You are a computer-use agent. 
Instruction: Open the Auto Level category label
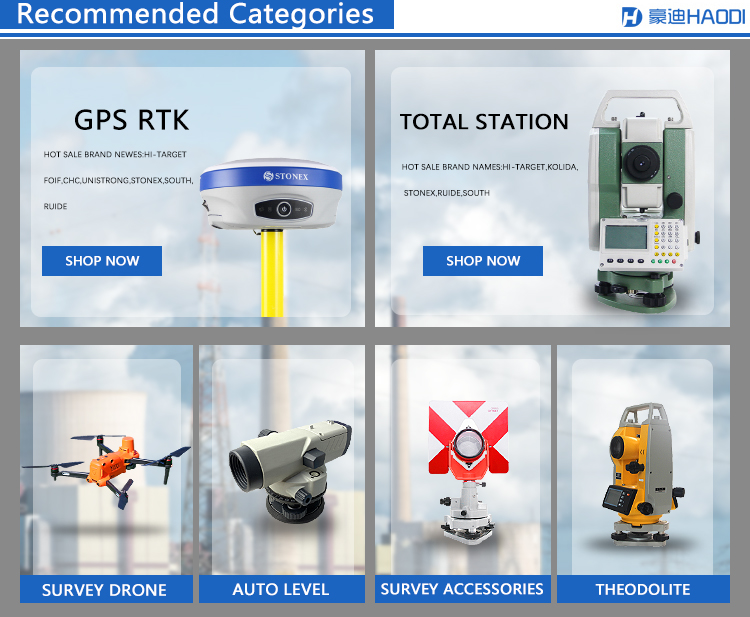pos(282,589)
